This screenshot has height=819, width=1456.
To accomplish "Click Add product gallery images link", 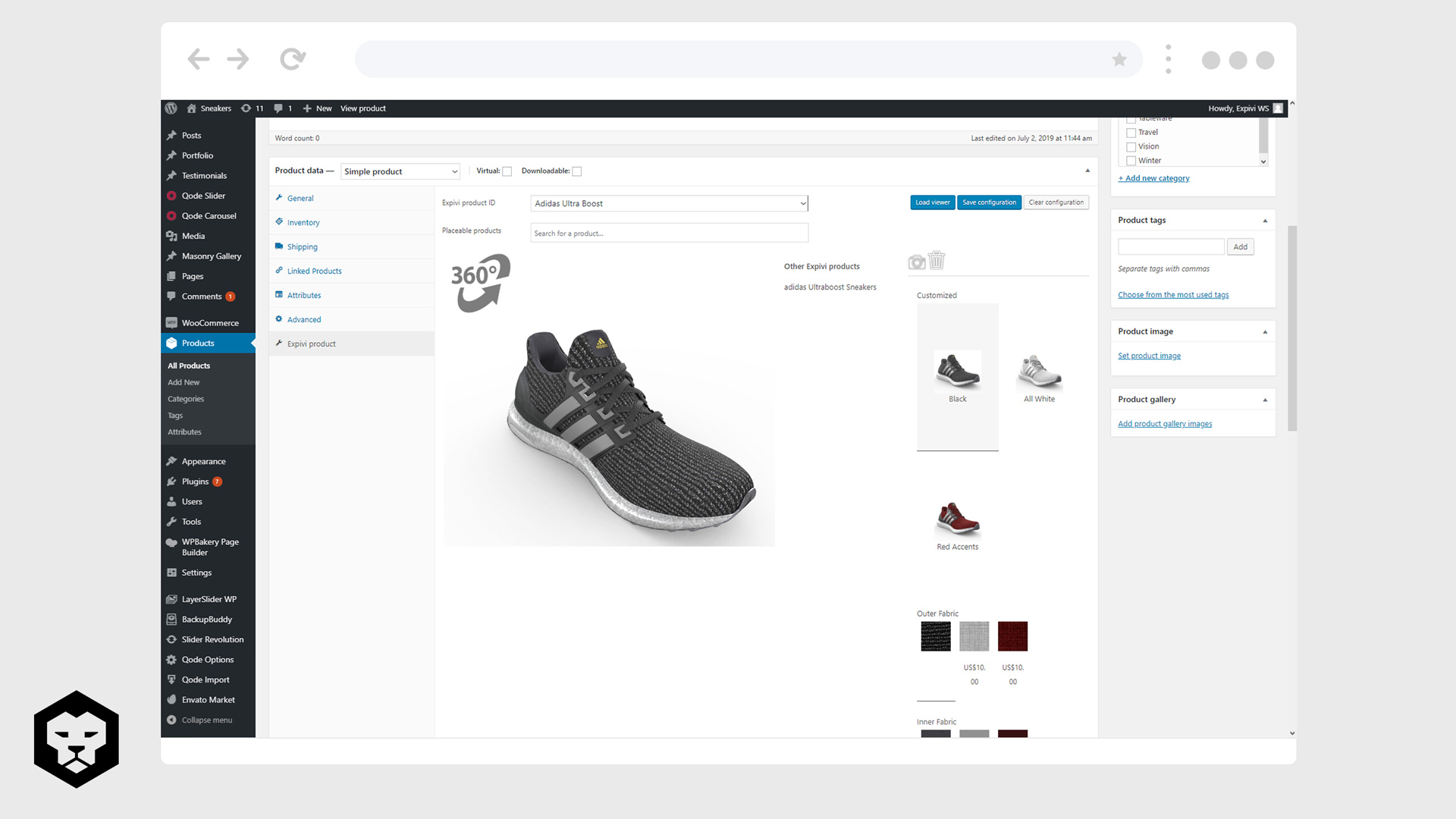I will point(1165,424).
